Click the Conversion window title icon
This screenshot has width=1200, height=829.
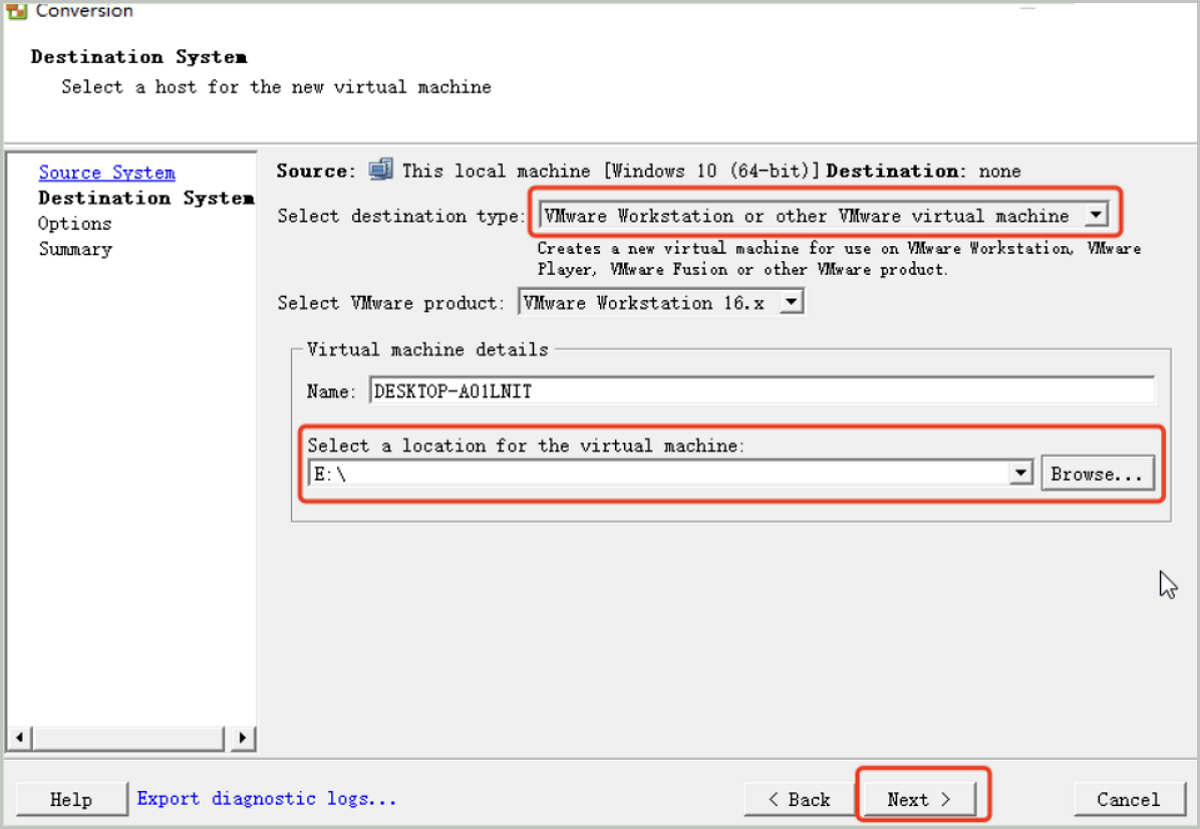pyautogui.click(x=16, y=11)
